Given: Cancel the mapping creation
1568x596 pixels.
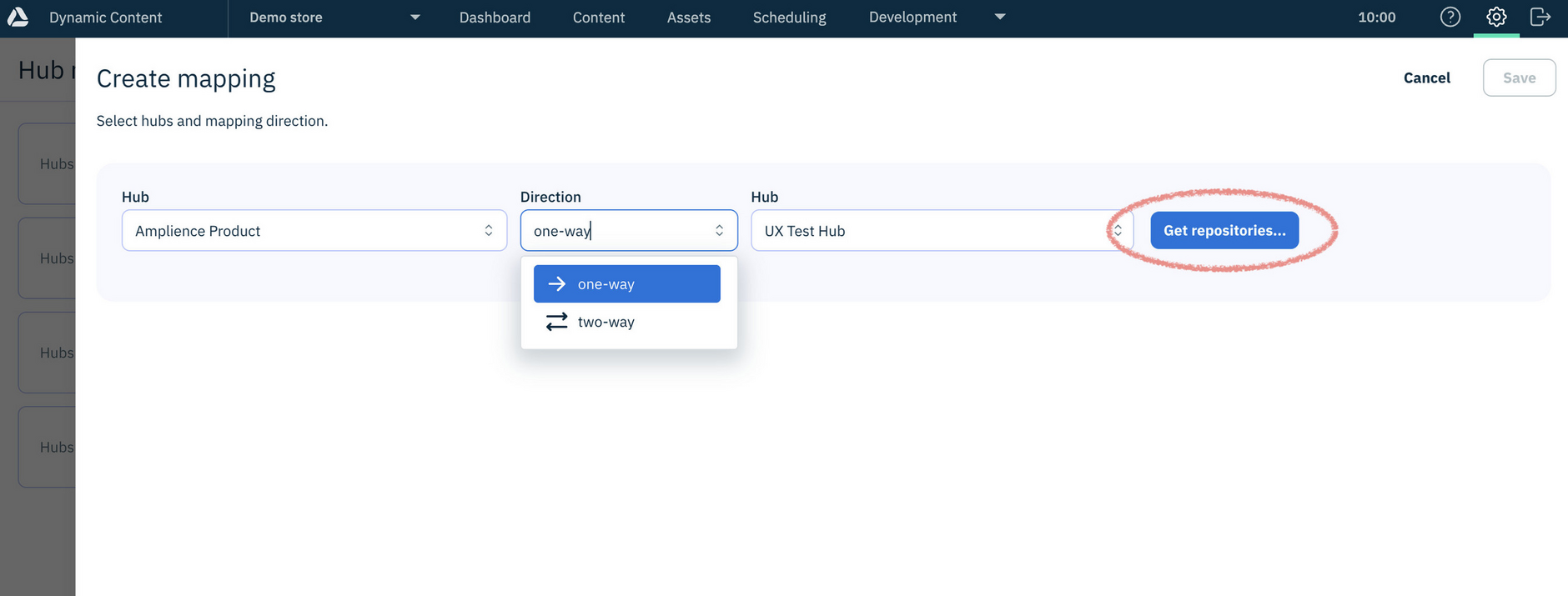Looking at the screenshot, I should 1426,78.
